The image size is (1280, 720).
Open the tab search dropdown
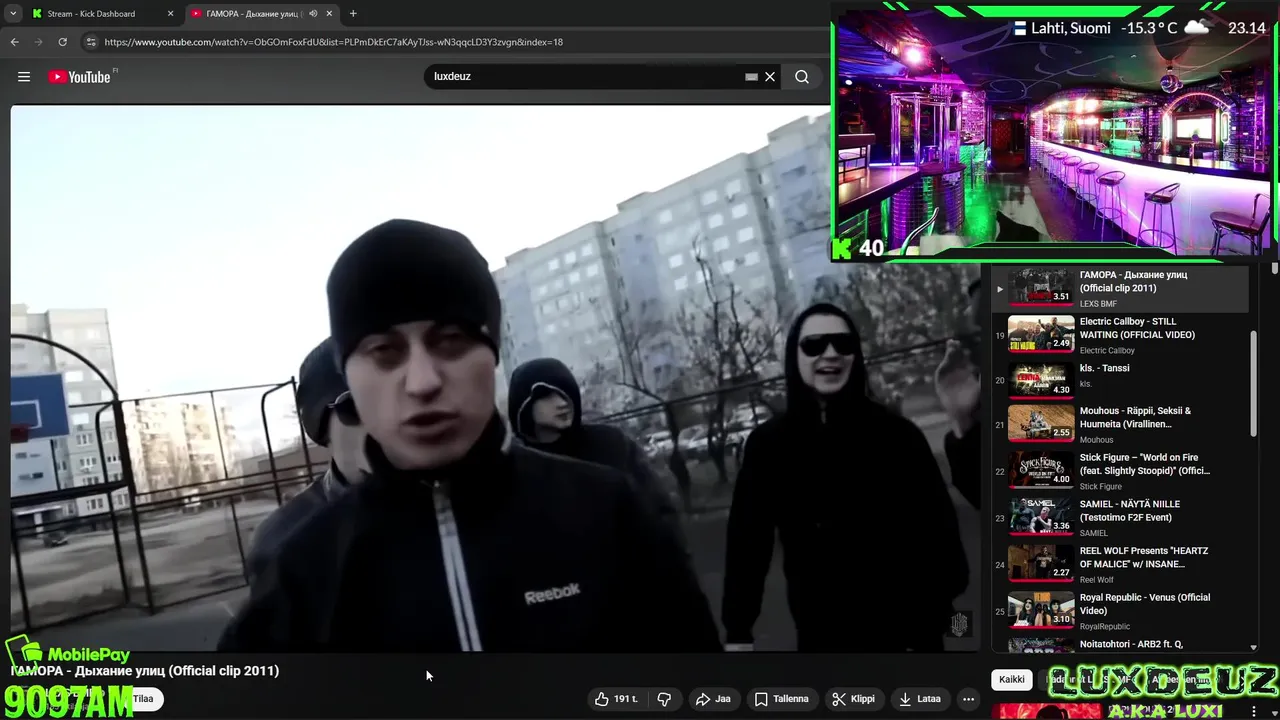(x=13, y=14)
